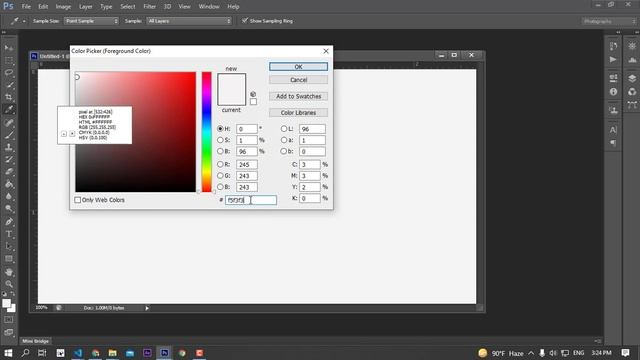
Task: Open the Histogram panel icon
Action: tap(632, 60)
